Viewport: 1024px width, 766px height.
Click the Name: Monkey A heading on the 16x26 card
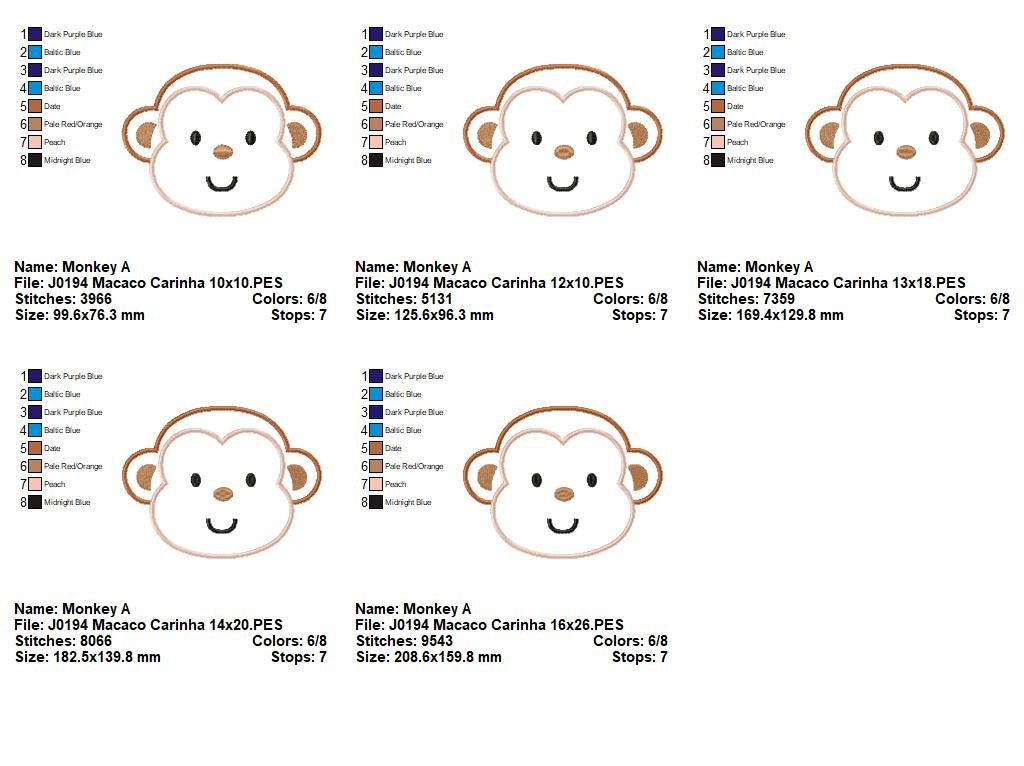point(414,609)
